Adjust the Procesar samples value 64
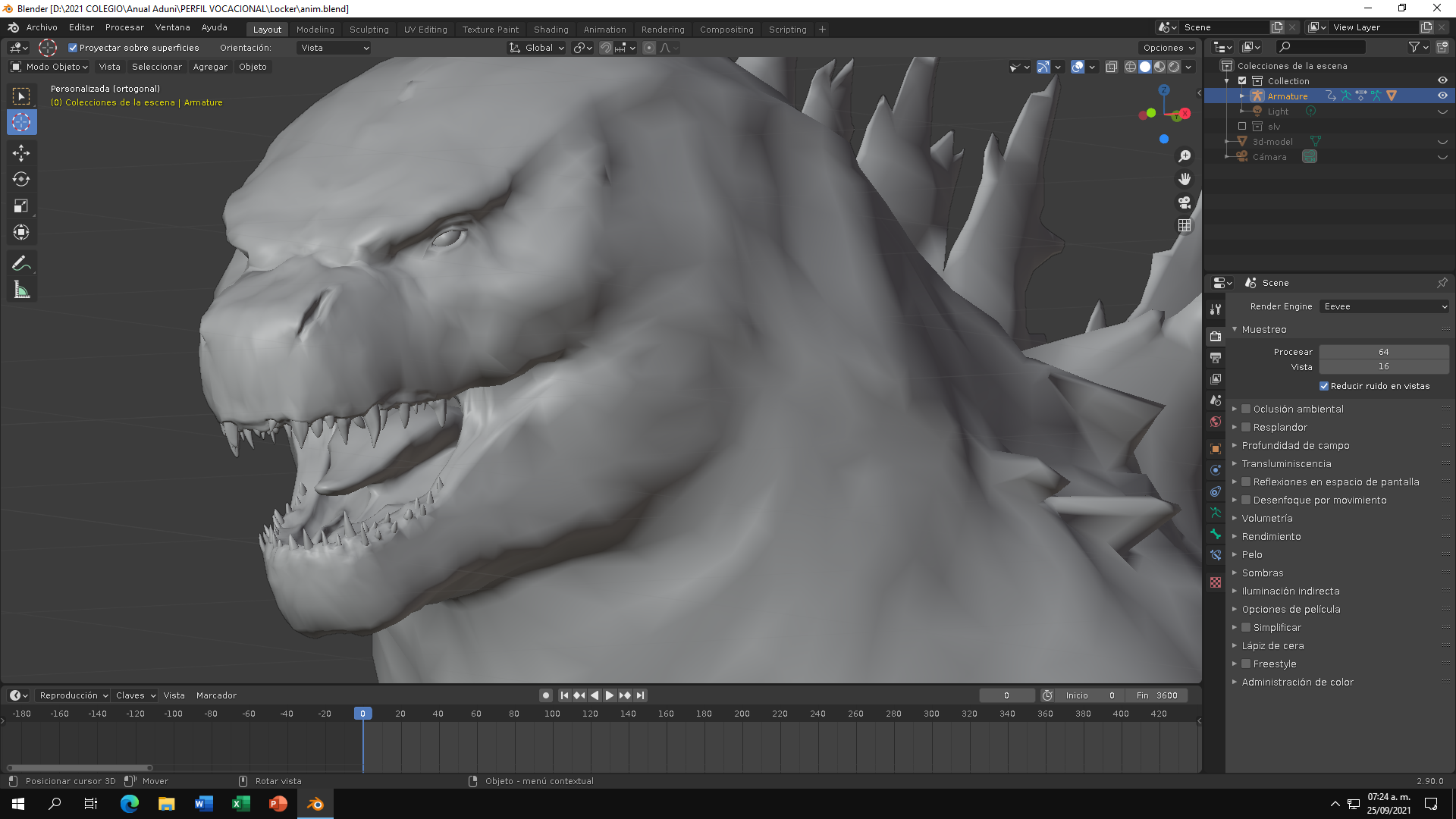 click(x=1384, y=352)
